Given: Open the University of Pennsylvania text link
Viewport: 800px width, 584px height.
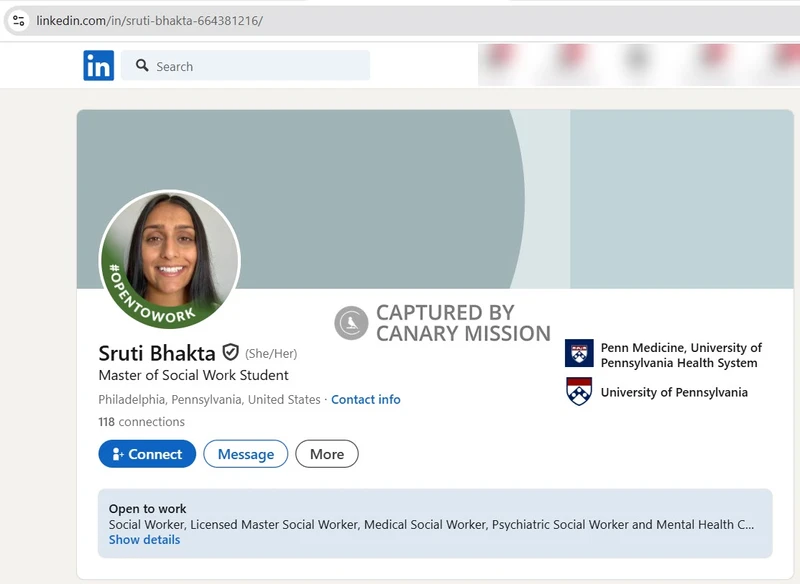Looking at the screenshot, I should tap(673, 392).
